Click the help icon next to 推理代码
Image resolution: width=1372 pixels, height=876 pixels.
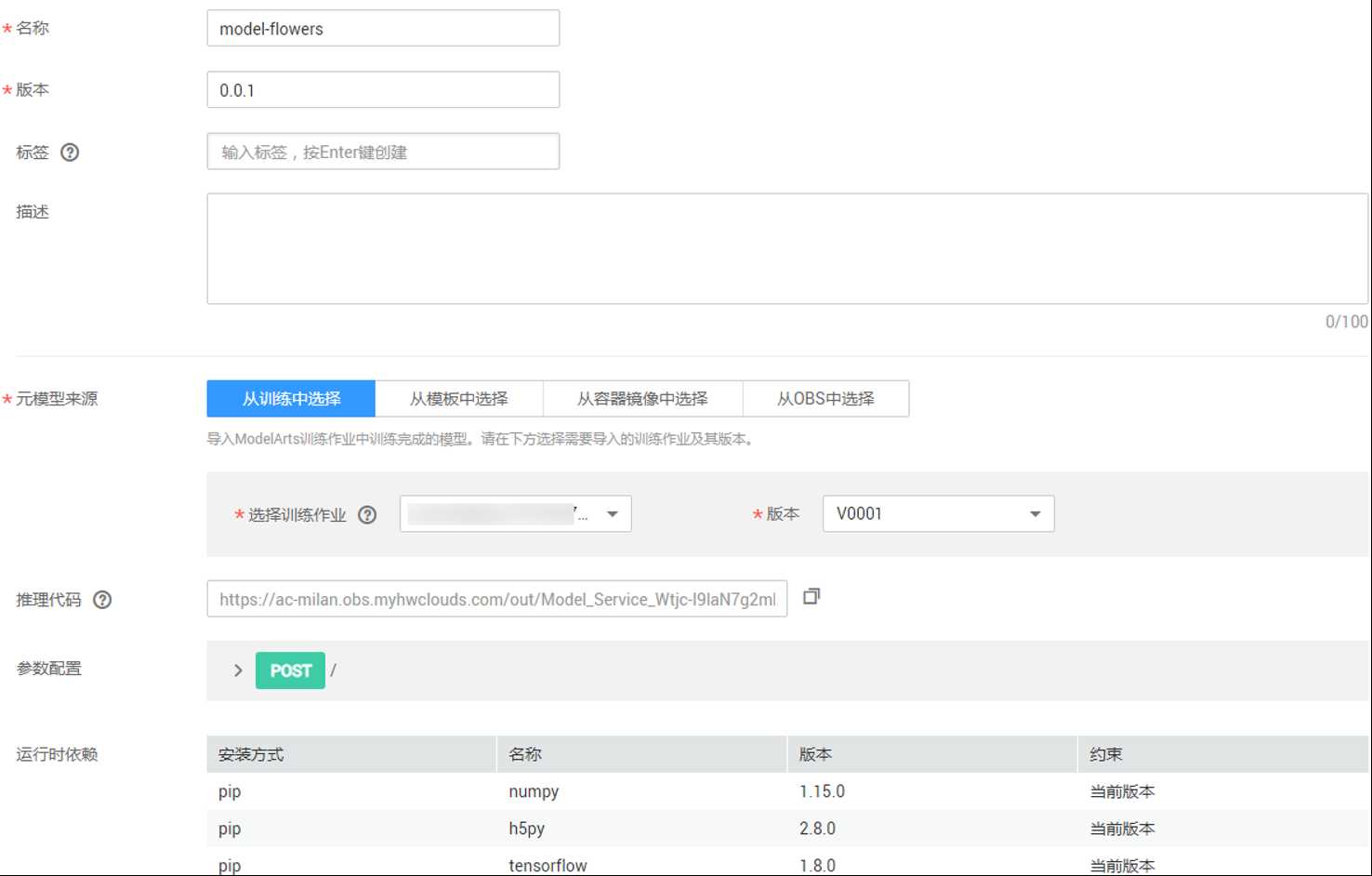102,601
